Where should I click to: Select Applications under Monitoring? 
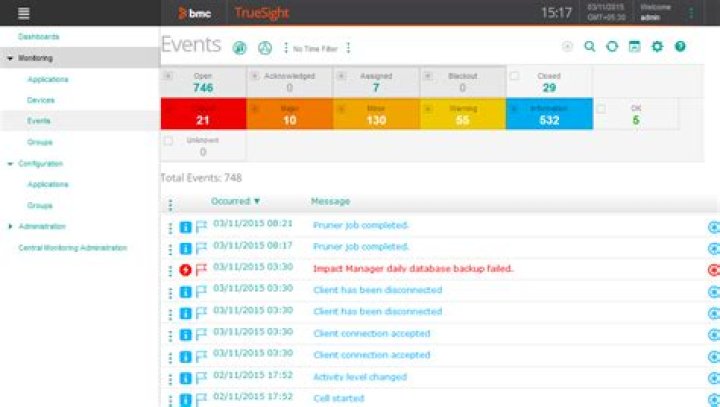point(48,79)
